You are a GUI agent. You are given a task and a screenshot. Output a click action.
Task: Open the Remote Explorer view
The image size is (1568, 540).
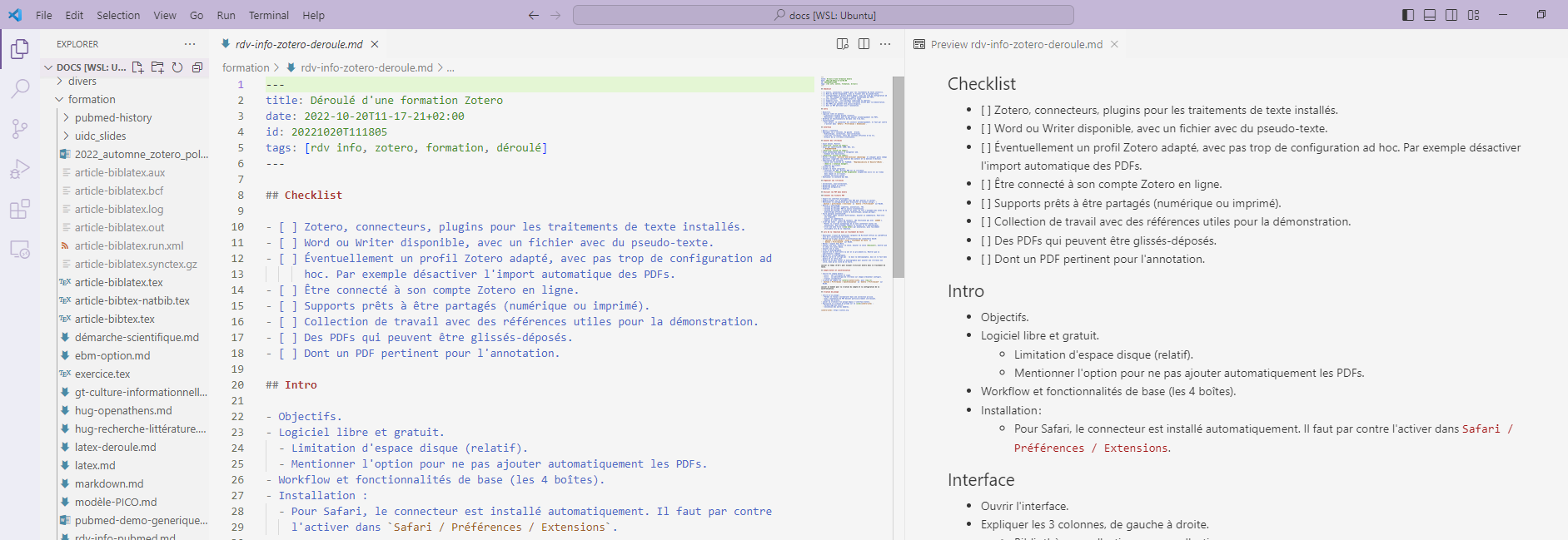pyautogui.click(x=20, y=249)
